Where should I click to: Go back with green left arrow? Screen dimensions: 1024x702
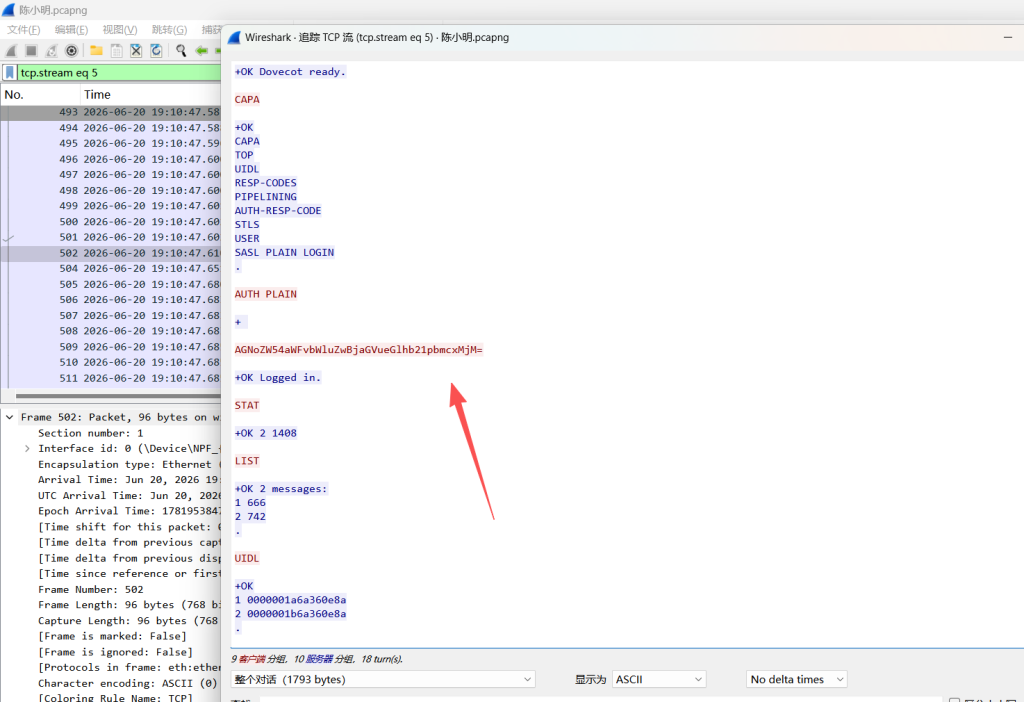point(201,51)
